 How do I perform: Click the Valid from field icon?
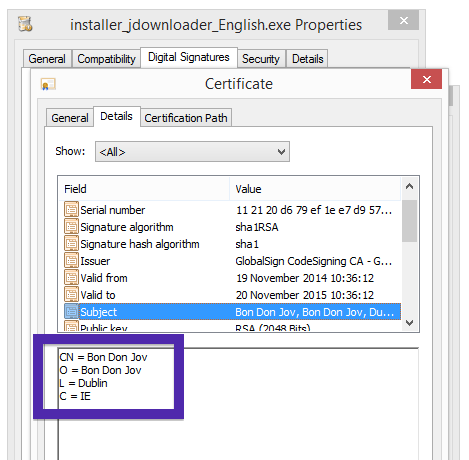[71, 278]
